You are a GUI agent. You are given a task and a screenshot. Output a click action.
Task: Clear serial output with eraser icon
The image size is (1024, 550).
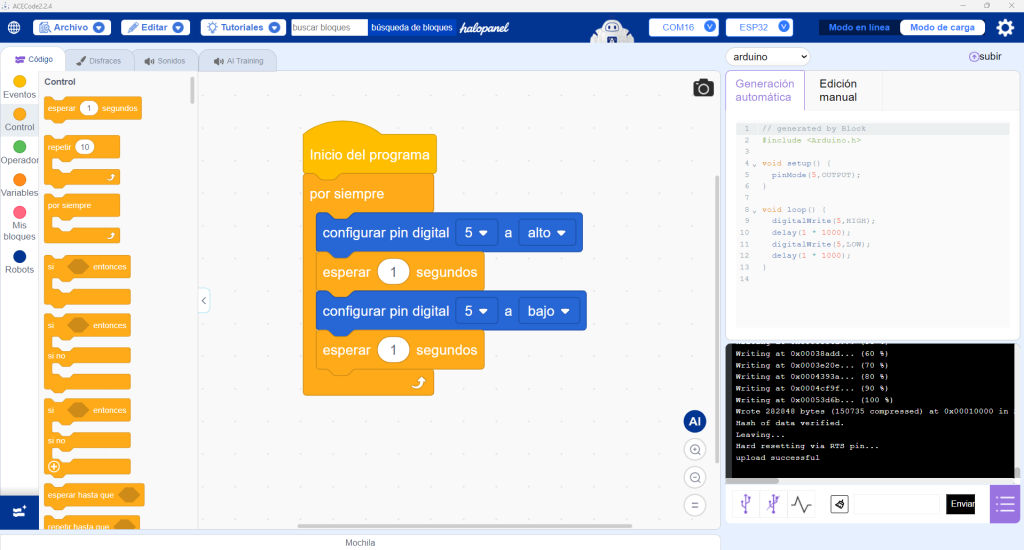[839, 504]
